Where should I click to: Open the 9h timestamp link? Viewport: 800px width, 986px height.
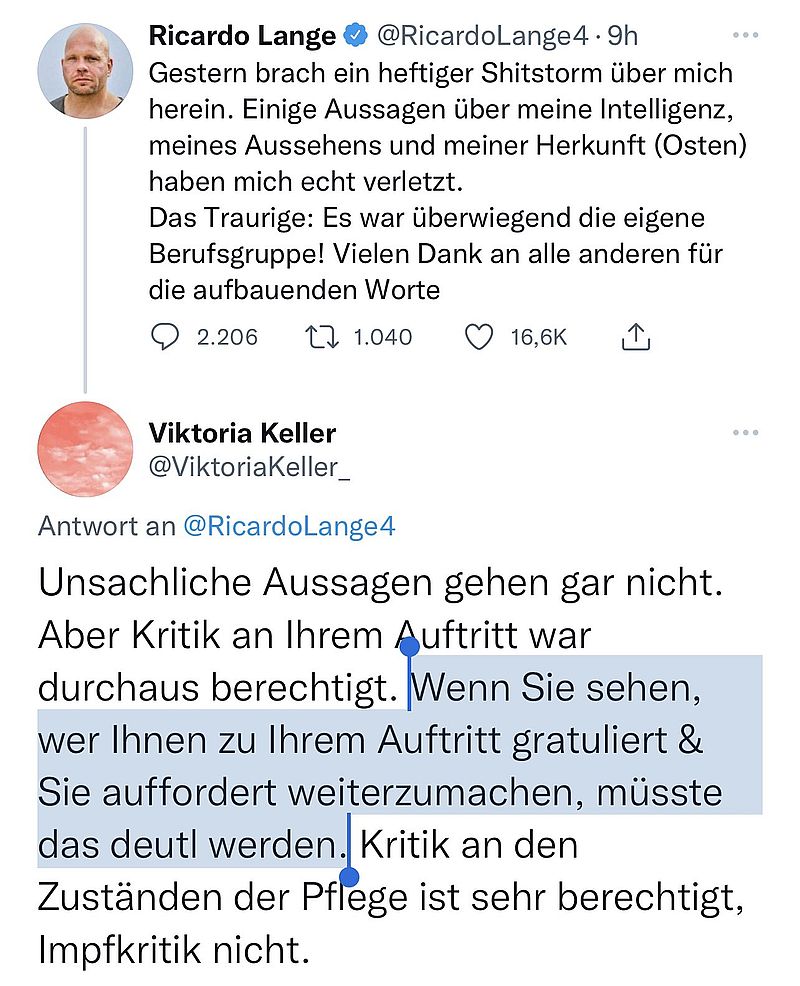tap(623, 37)
